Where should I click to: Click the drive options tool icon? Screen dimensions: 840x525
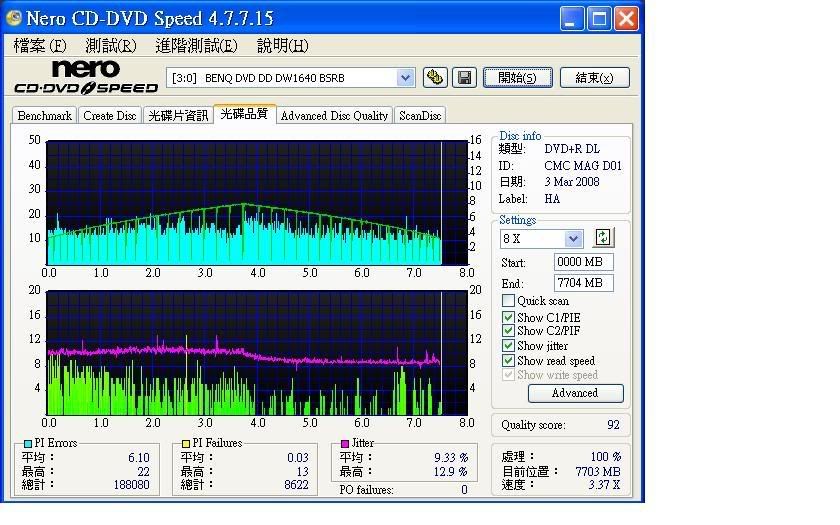(x=435, y=78)
